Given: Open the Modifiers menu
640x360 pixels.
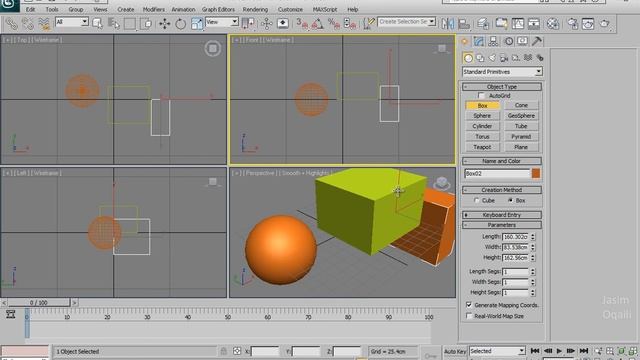Looking at the screenshot, I should [154, 9].
